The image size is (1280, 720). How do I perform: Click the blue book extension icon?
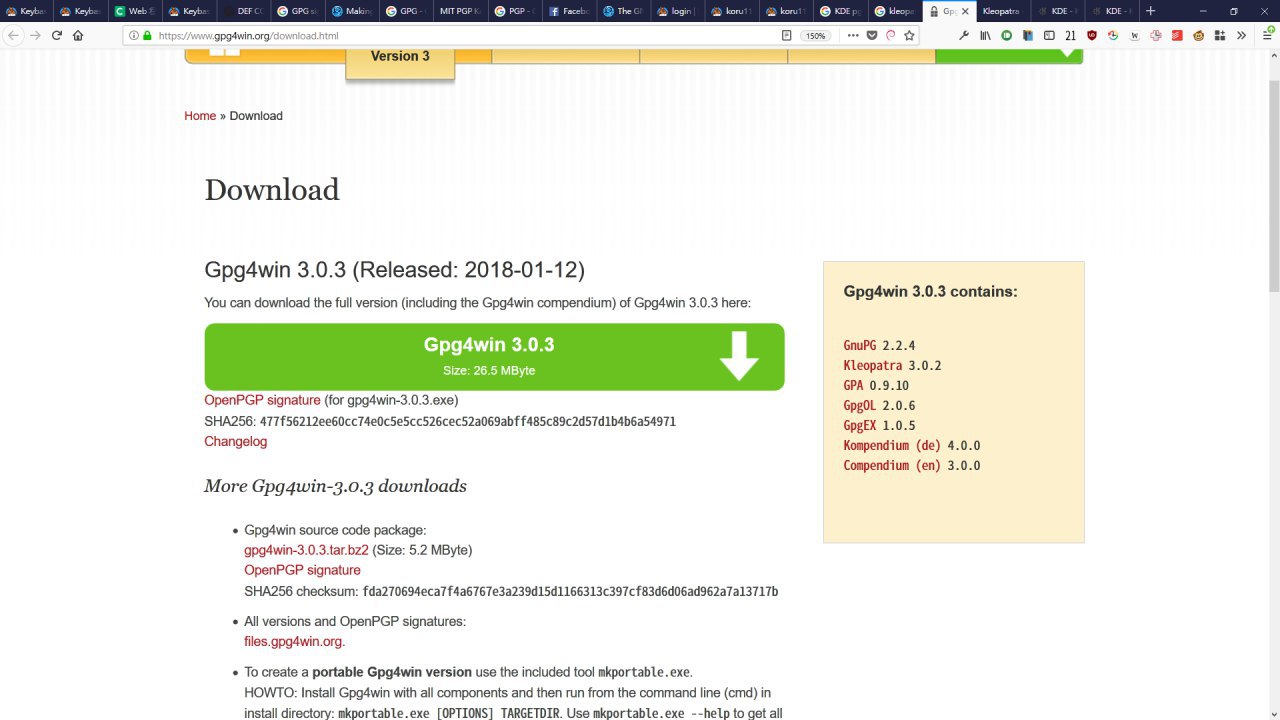(1028, 36)
